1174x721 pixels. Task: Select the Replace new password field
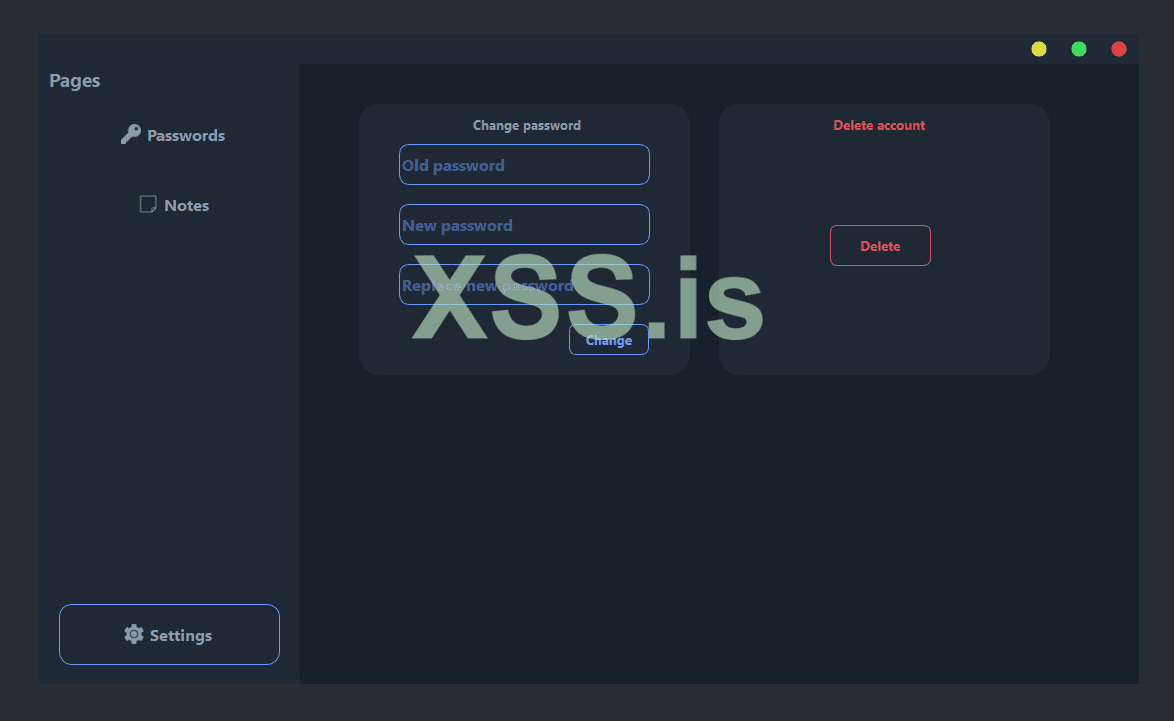coord(524,284)
